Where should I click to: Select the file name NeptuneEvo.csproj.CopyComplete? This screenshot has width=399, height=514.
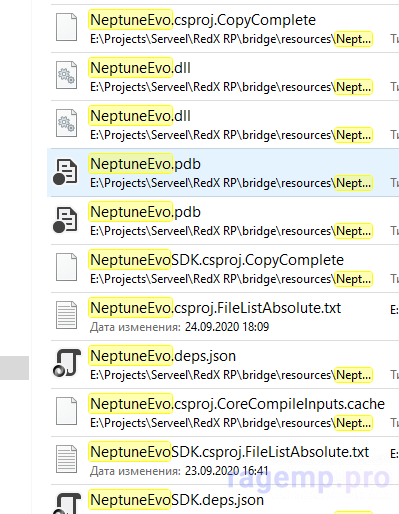click(203, 20)
